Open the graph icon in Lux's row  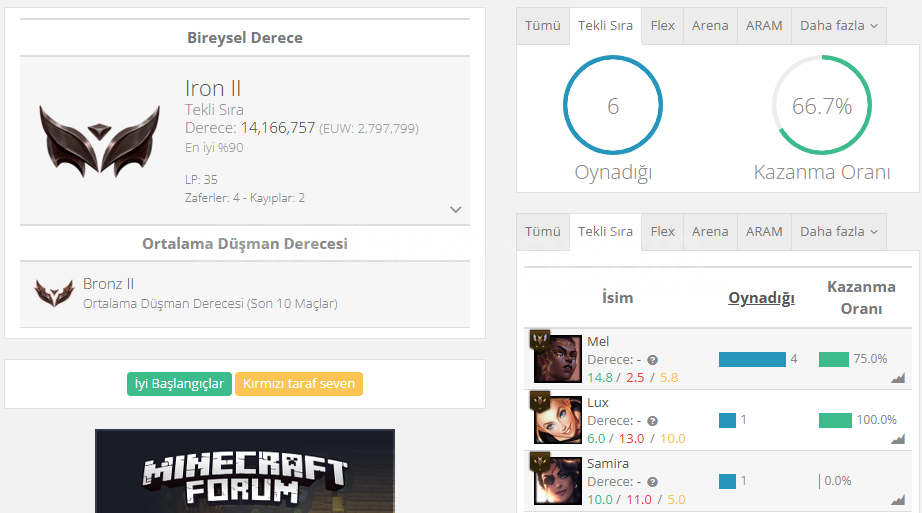tap(898, 439)
